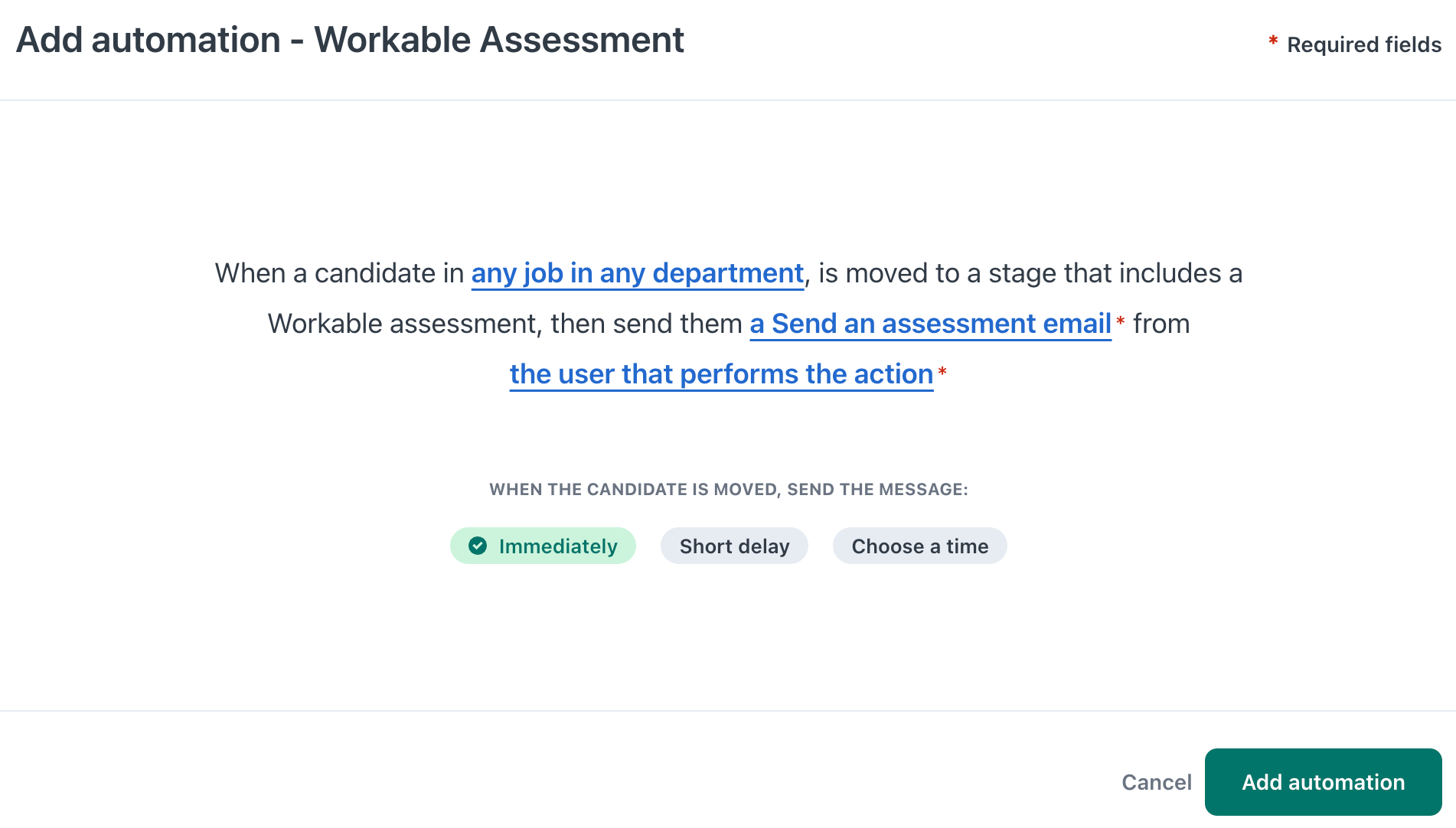
Task: Click the "Required fields" legend text
Action: (x=1364, y=44)
